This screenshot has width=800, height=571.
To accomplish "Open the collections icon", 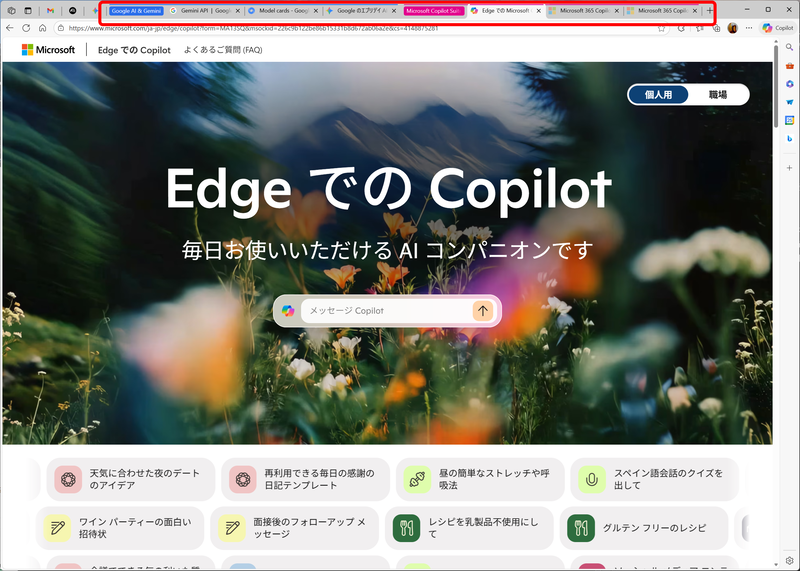I will (x=716, y=29).
